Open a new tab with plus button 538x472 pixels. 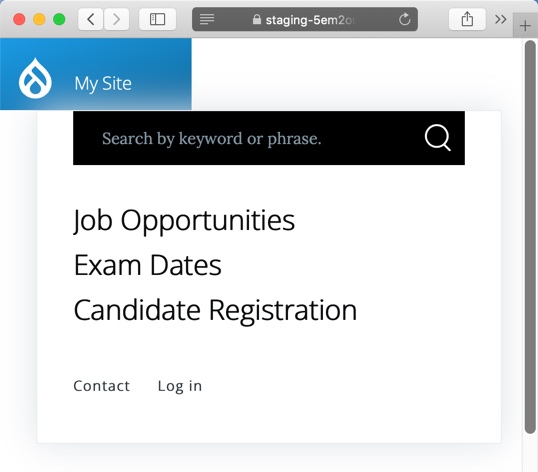tap(525, 26)
